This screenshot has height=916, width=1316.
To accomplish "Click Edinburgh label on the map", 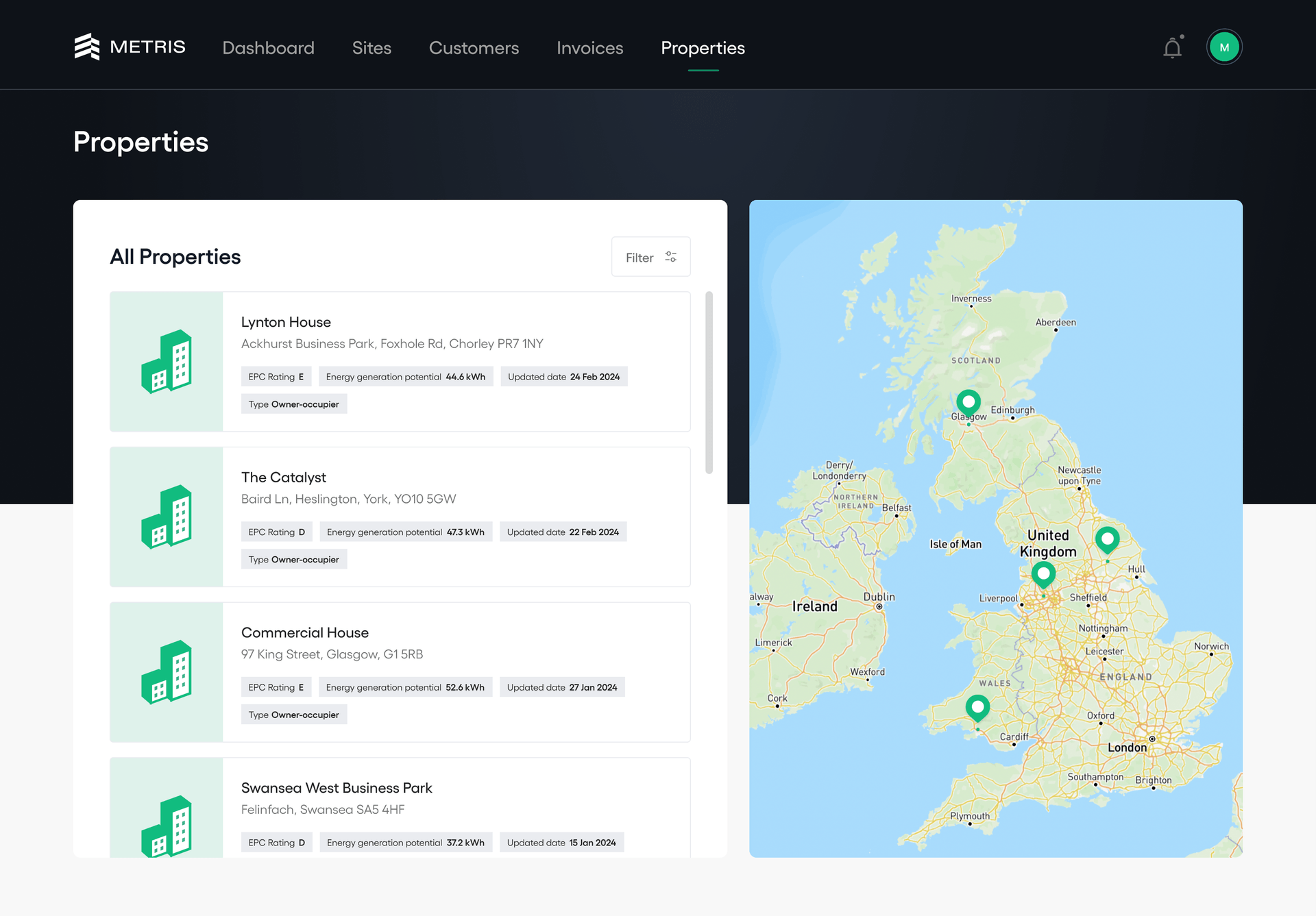I will [x=1012, y=410].
